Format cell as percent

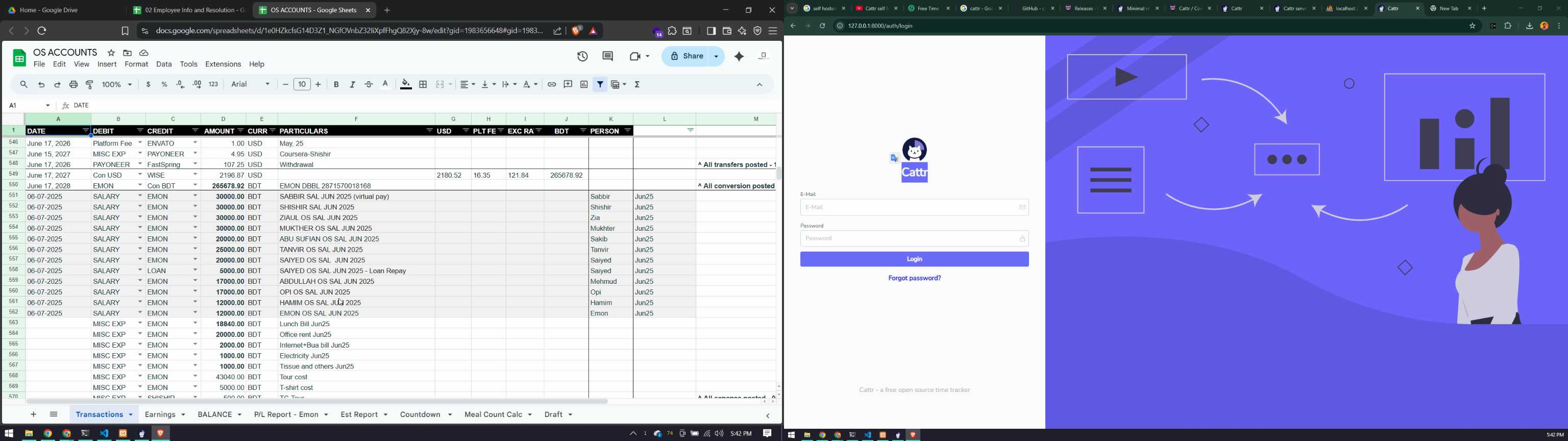164,85
